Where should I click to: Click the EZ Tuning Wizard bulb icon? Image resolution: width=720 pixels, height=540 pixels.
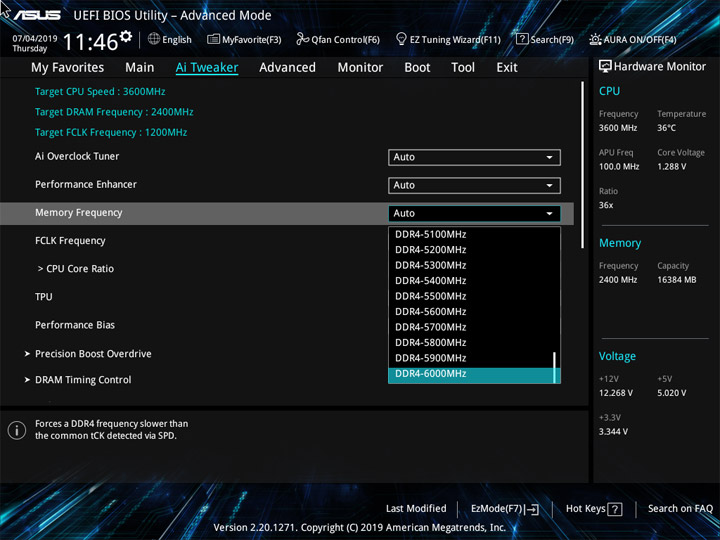click(401, 39)
